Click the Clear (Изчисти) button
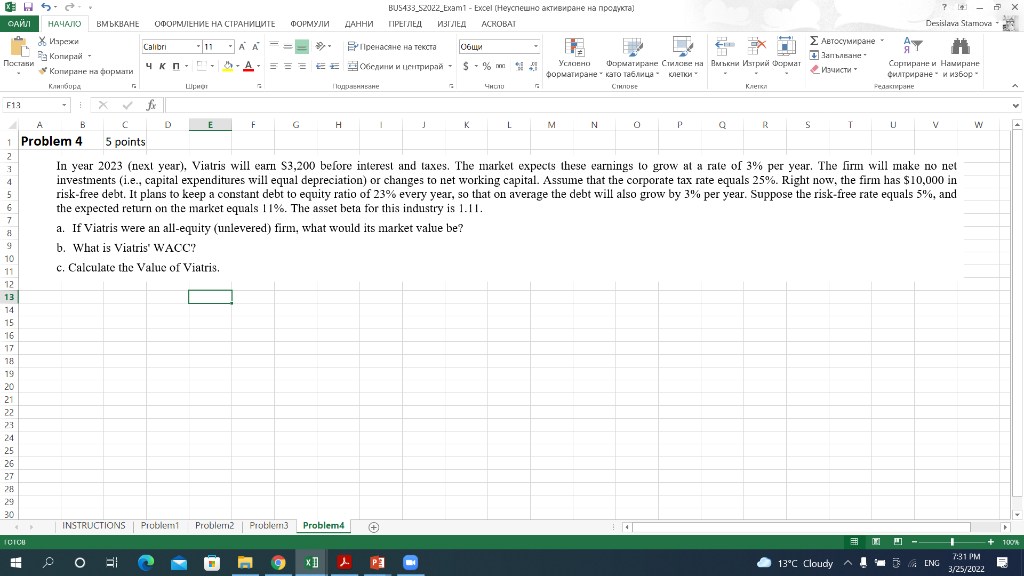Image resolution: width=1024 pixels, height=576 pixels. click(x=828, y=69)
